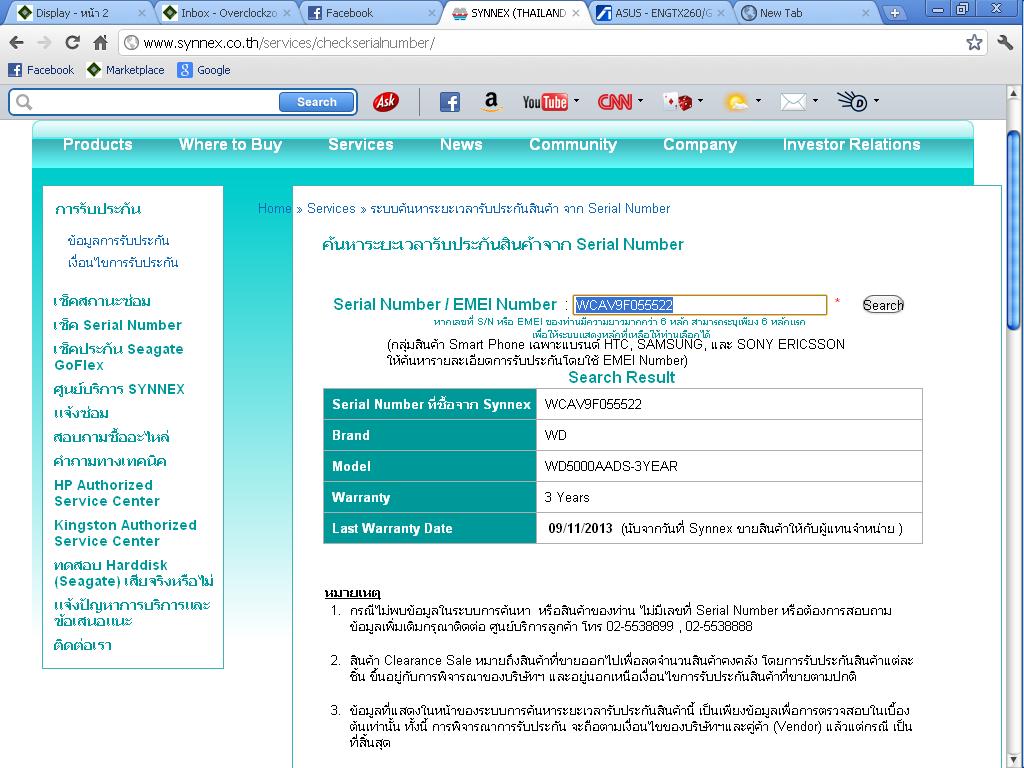Click the dictionary D toolbar icon
The height and width of the screenshot is (768, 1024).
tap(853, 101)
